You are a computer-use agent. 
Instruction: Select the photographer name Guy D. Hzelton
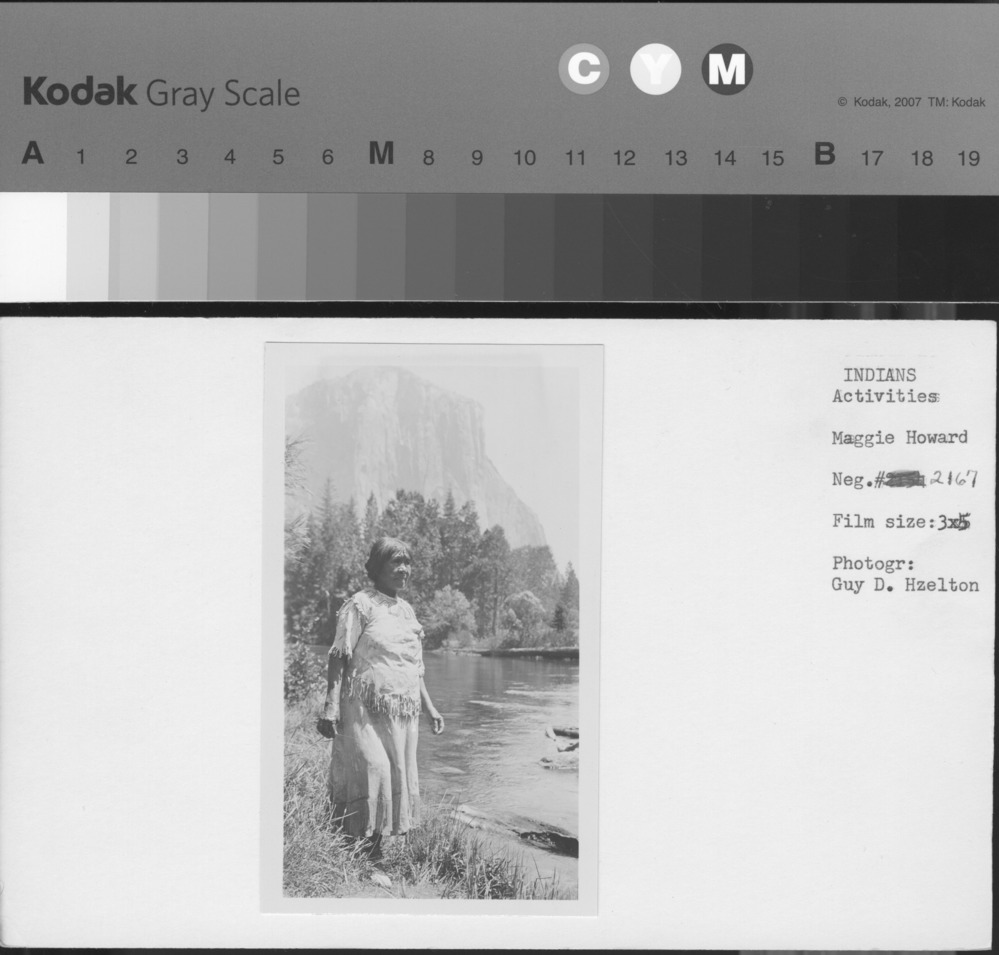[904, 586]
